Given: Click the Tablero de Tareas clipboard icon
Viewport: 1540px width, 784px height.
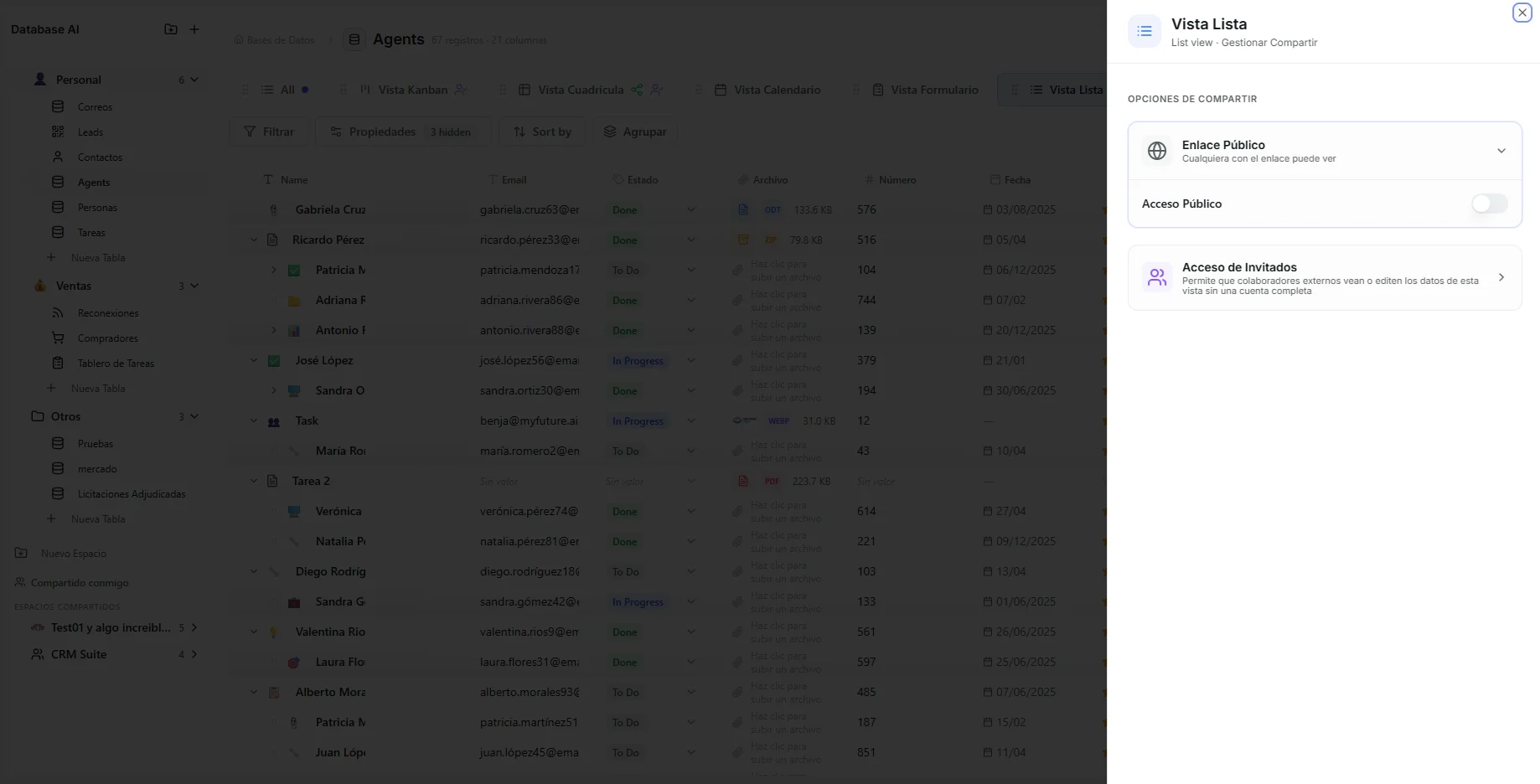Looking at the screenshot, I should [x=58, y=363].
